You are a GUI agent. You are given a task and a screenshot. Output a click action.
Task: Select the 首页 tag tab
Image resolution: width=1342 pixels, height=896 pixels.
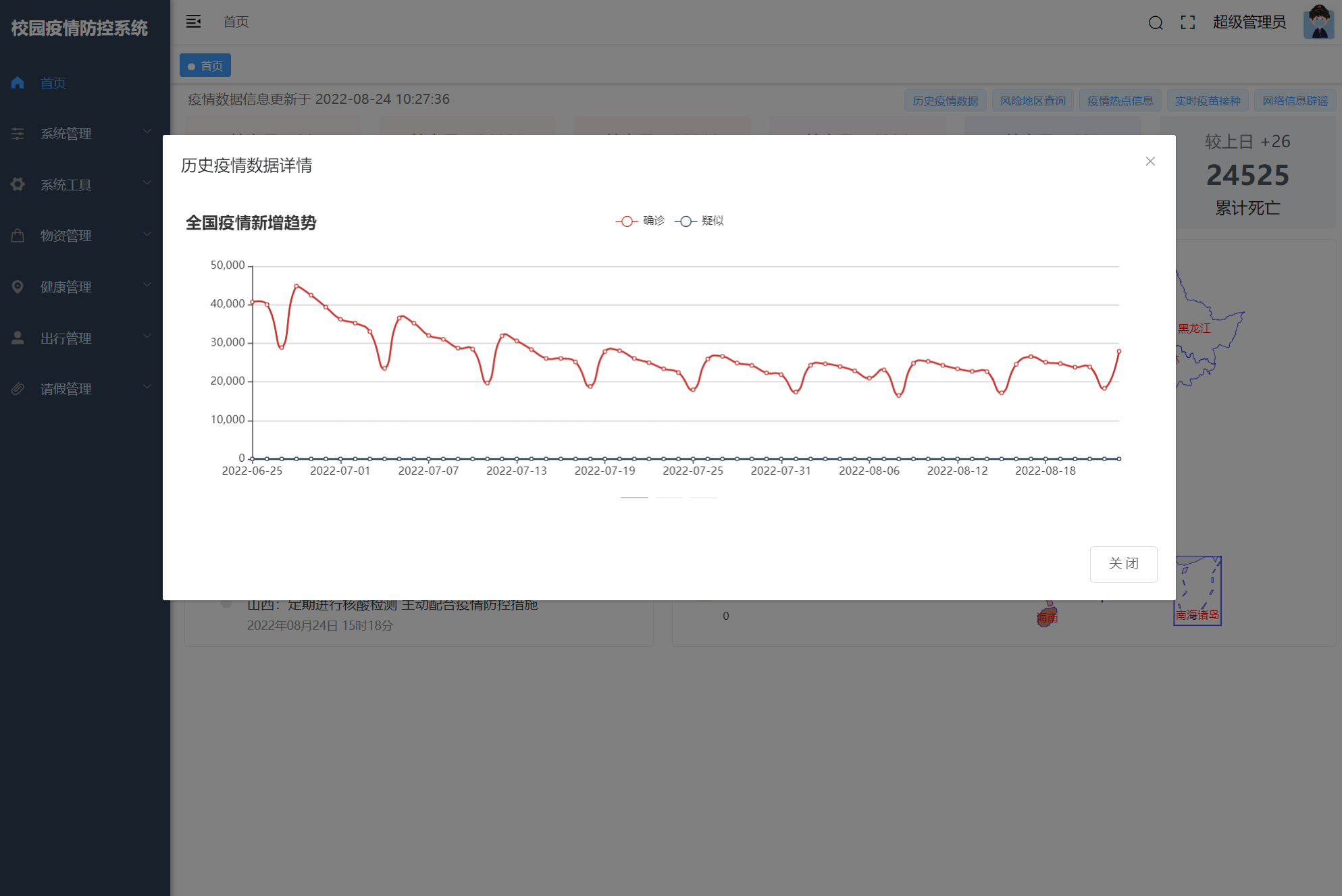[x=205, y=65]
